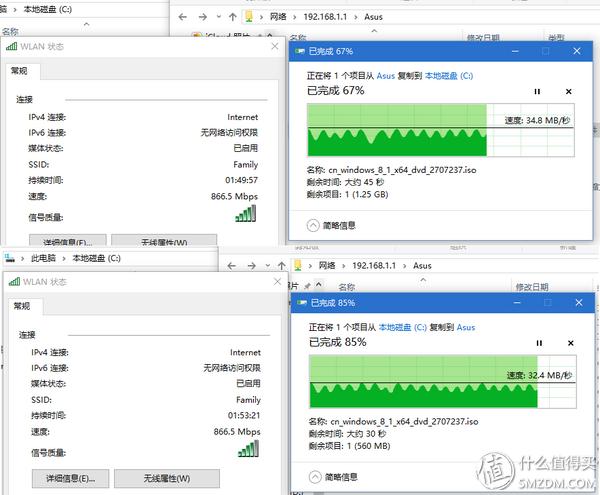Go back in lower Explorer window
600x495 pixels.
tap(232, 266)
